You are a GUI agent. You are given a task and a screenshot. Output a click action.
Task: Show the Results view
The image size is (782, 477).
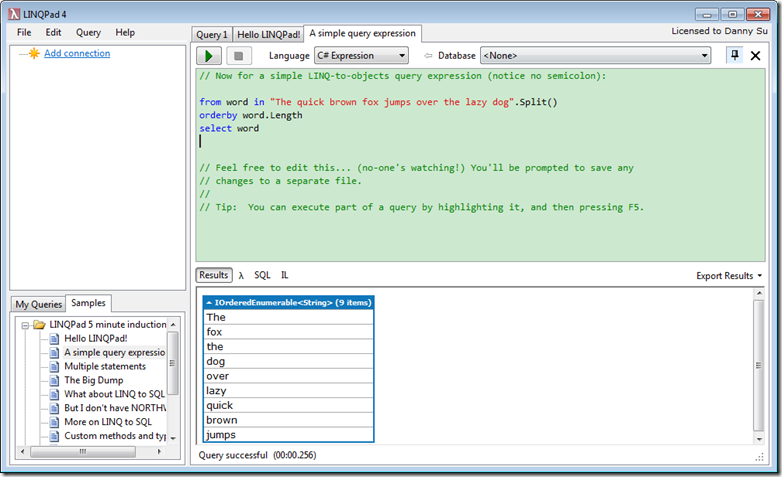pyautogui.click(x=213, y=275)
